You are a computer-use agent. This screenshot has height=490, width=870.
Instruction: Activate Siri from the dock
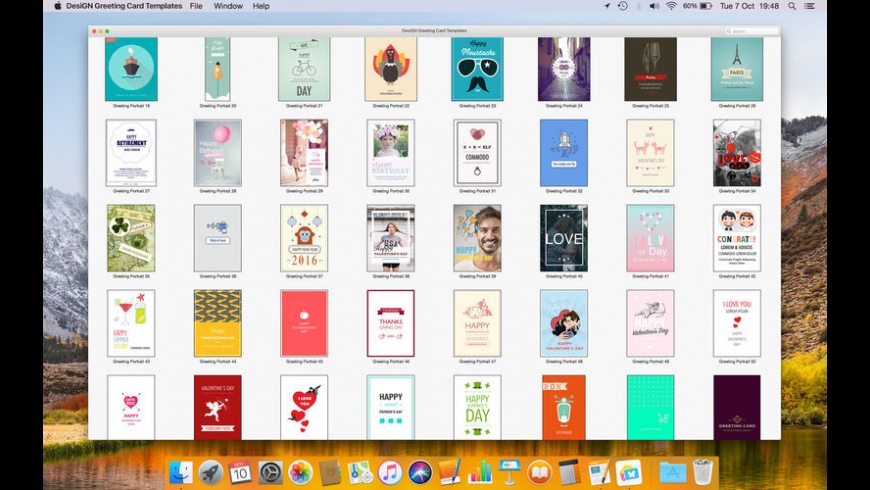[420, 473]
